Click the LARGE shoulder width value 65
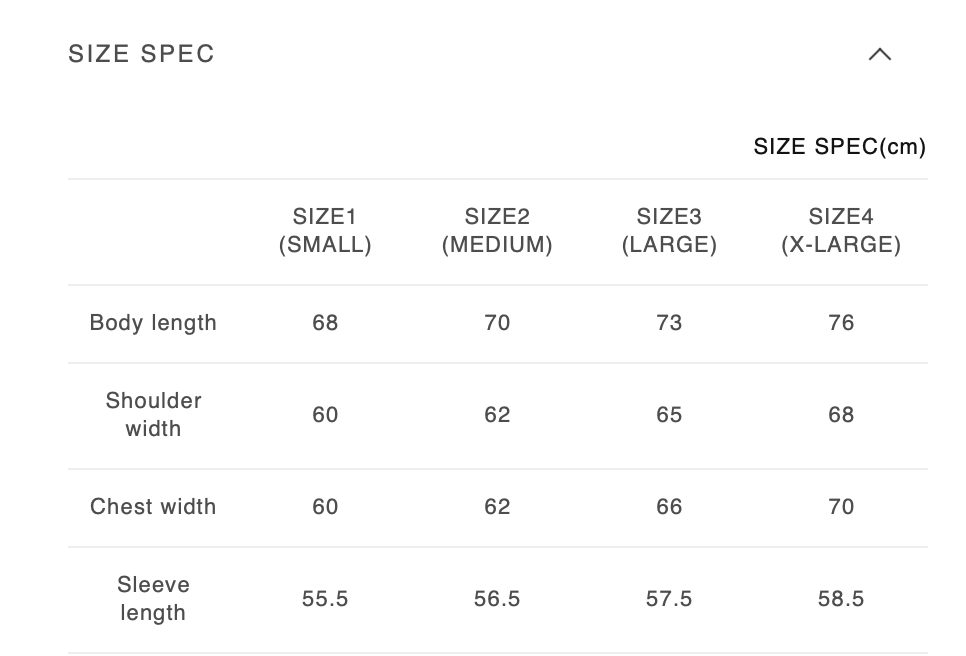Image resolution: width=966 pixels, height=656 pixels. pyautogui.click(x=669, y=415)
